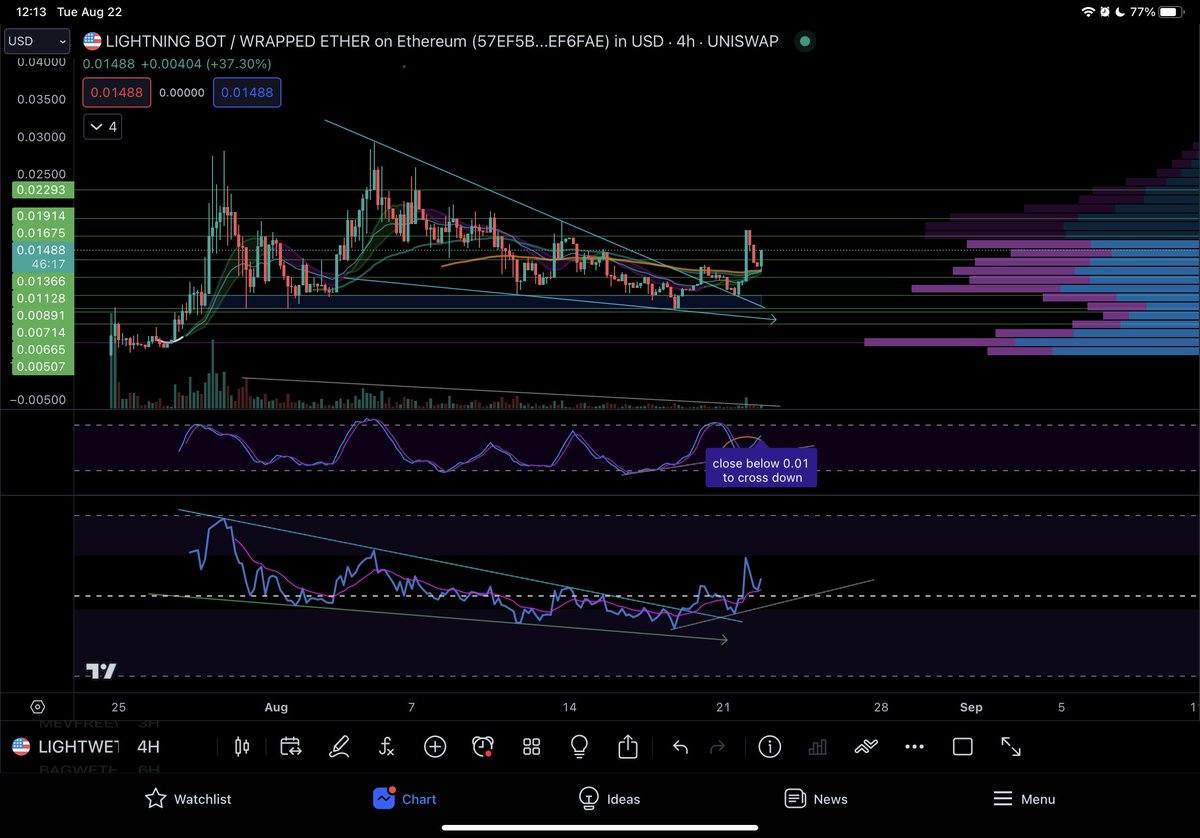Tap the 0.02293 green price level label

click(41, 190)
